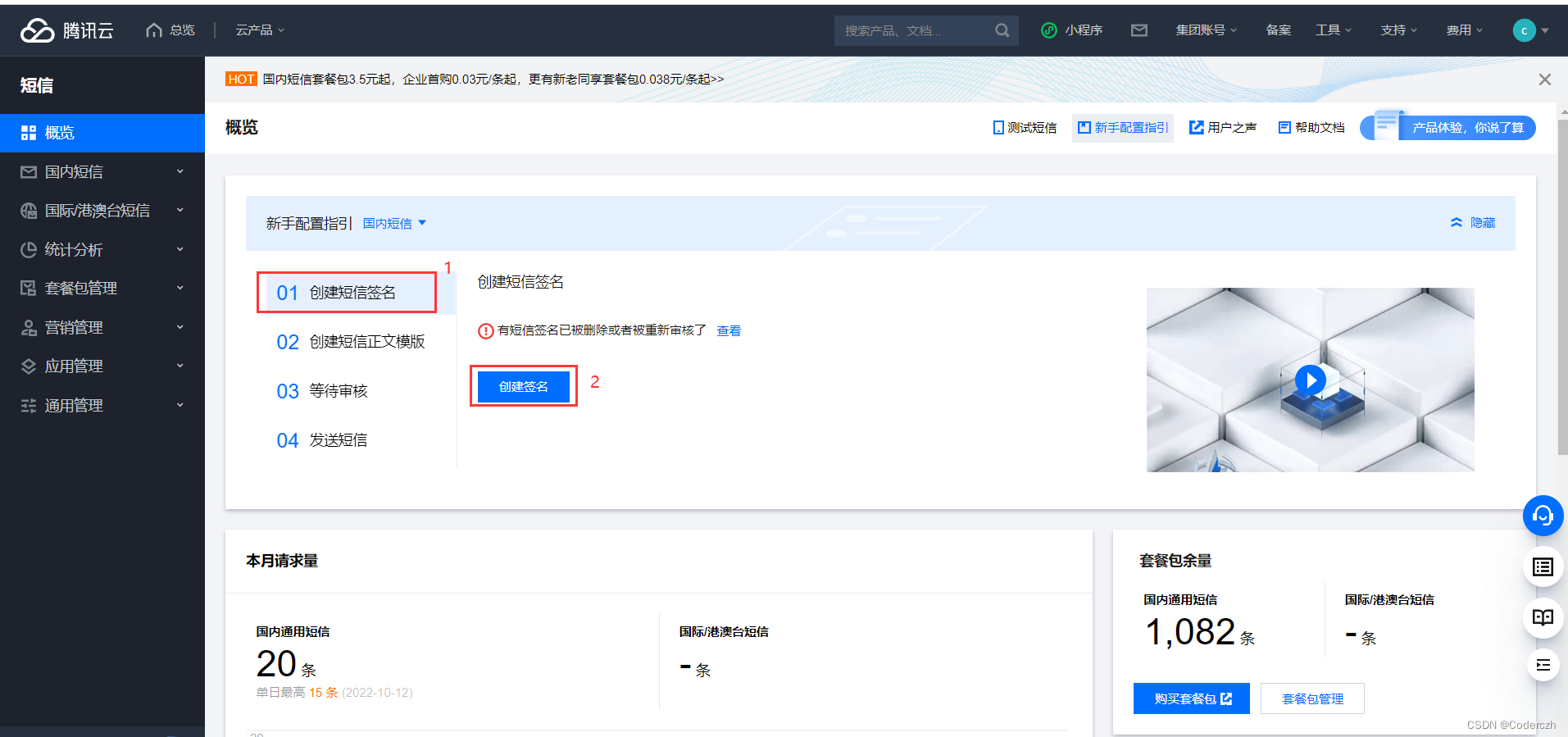Click the 测试短信 phone icon

[x=998, y=128]
